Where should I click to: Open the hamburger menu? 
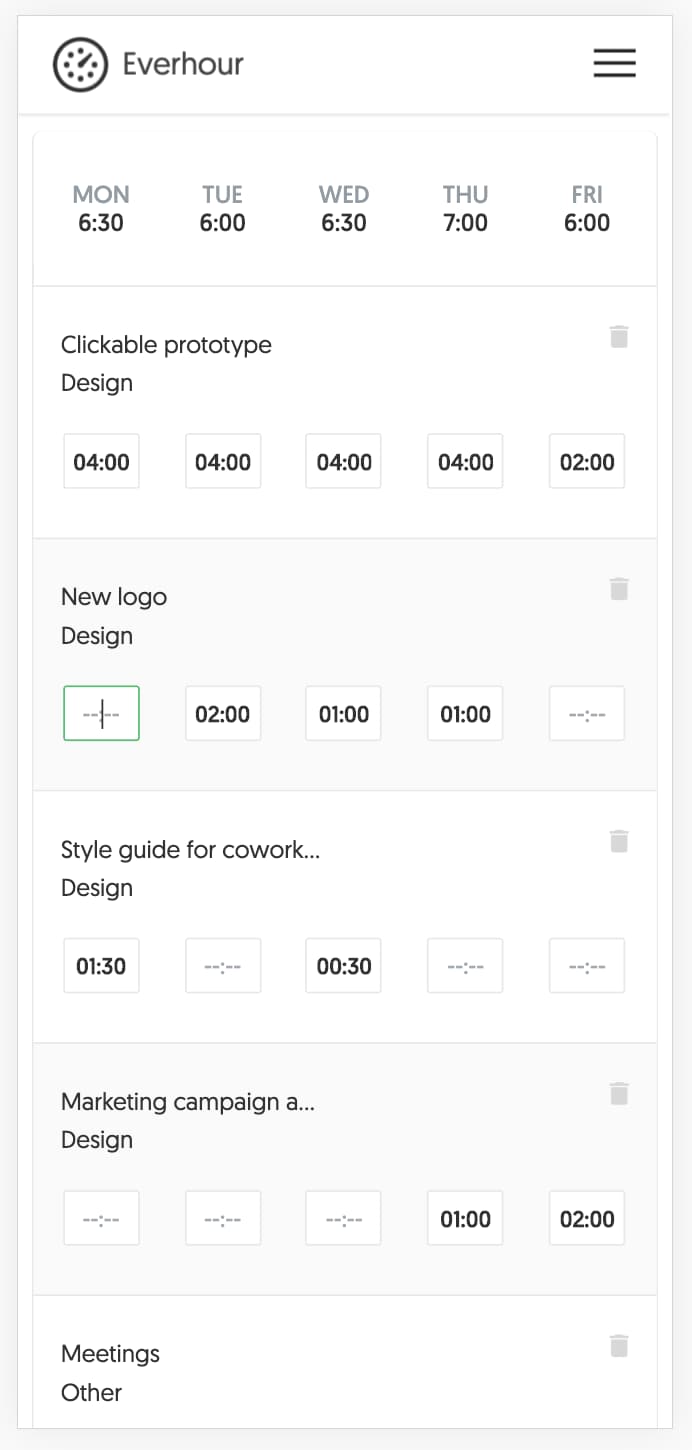pos(614,64)
